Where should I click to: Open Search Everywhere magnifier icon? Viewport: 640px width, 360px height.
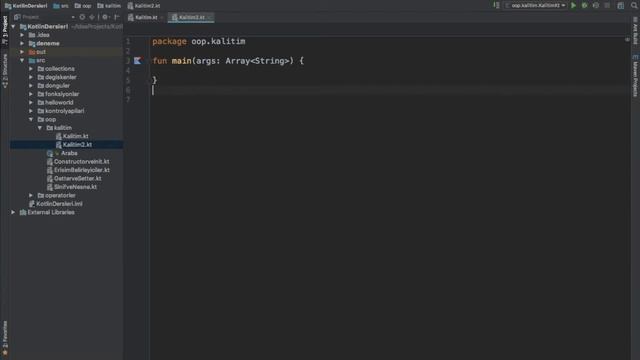point(634,6)
